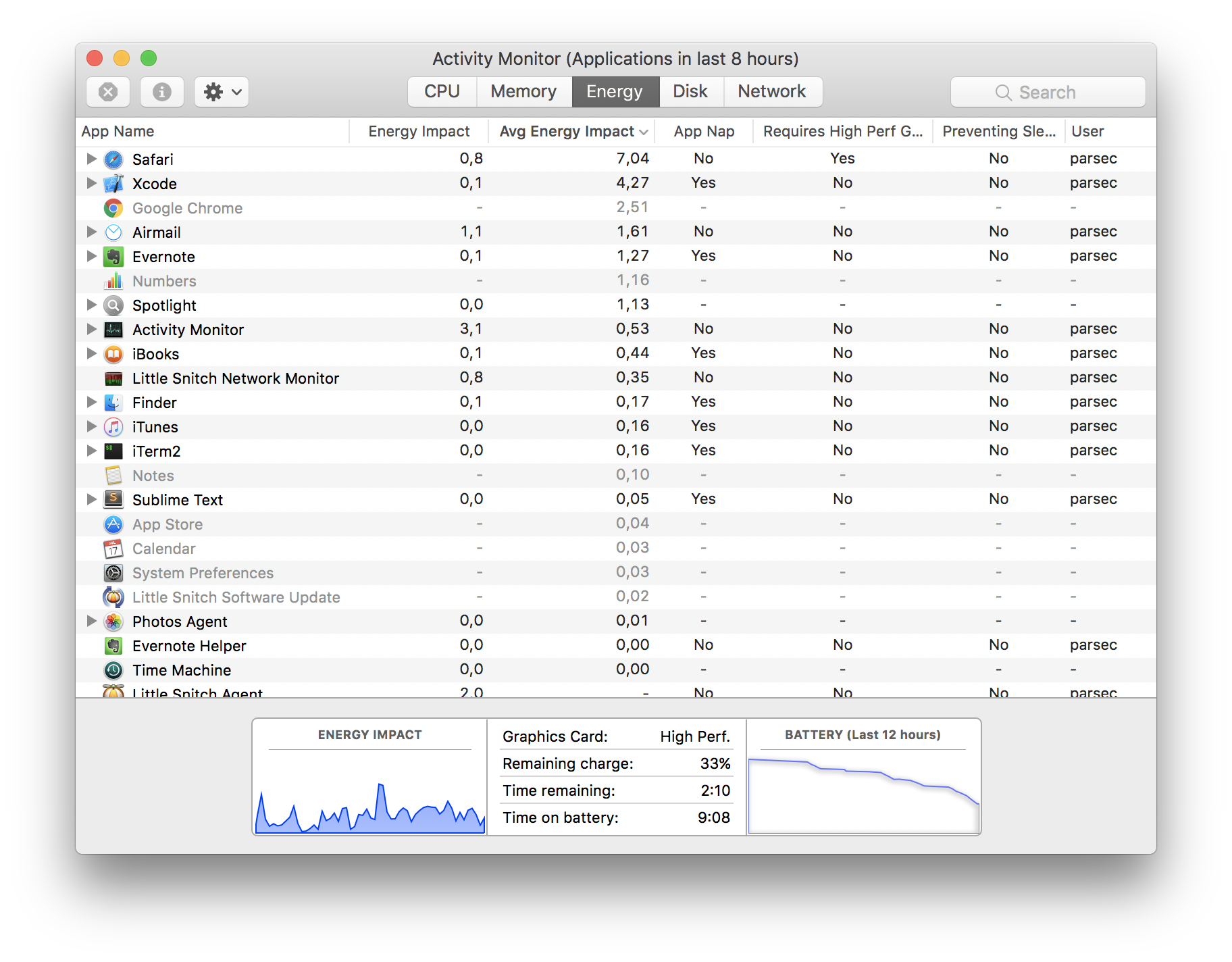The height and width of the screenshot is (962, 1232).
Task: Open the Network tab
Action: point(773,92)
